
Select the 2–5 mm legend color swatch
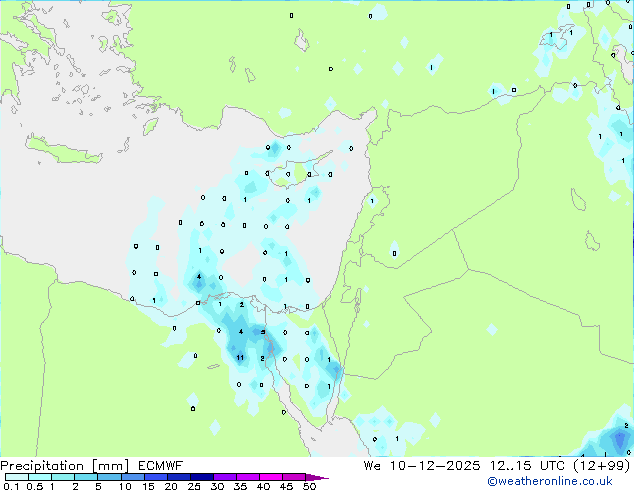86,477
